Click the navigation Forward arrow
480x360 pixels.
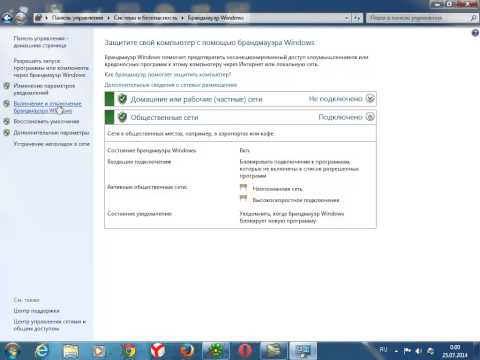point(21,18)
